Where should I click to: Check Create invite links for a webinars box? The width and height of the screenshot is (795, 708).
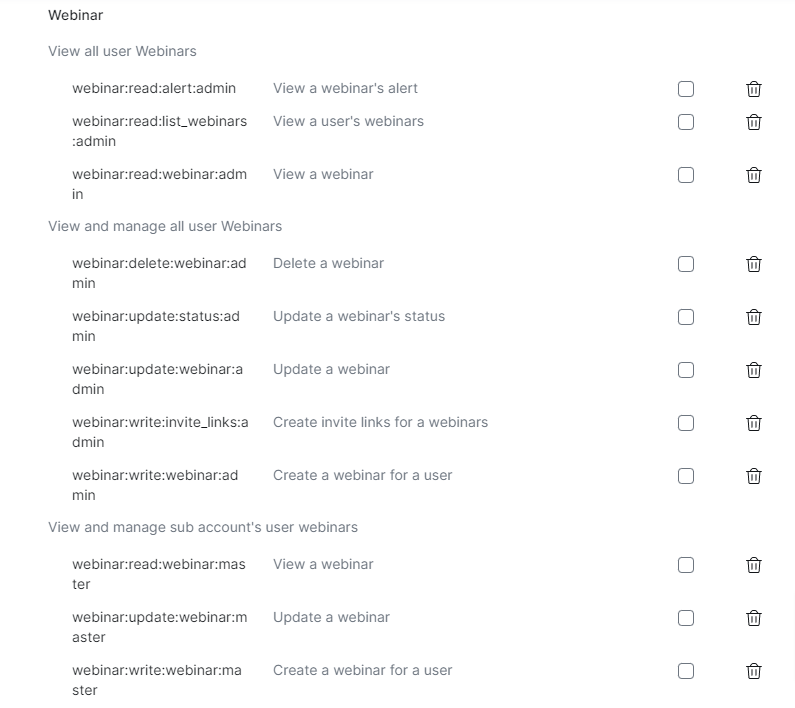(686, 423)
